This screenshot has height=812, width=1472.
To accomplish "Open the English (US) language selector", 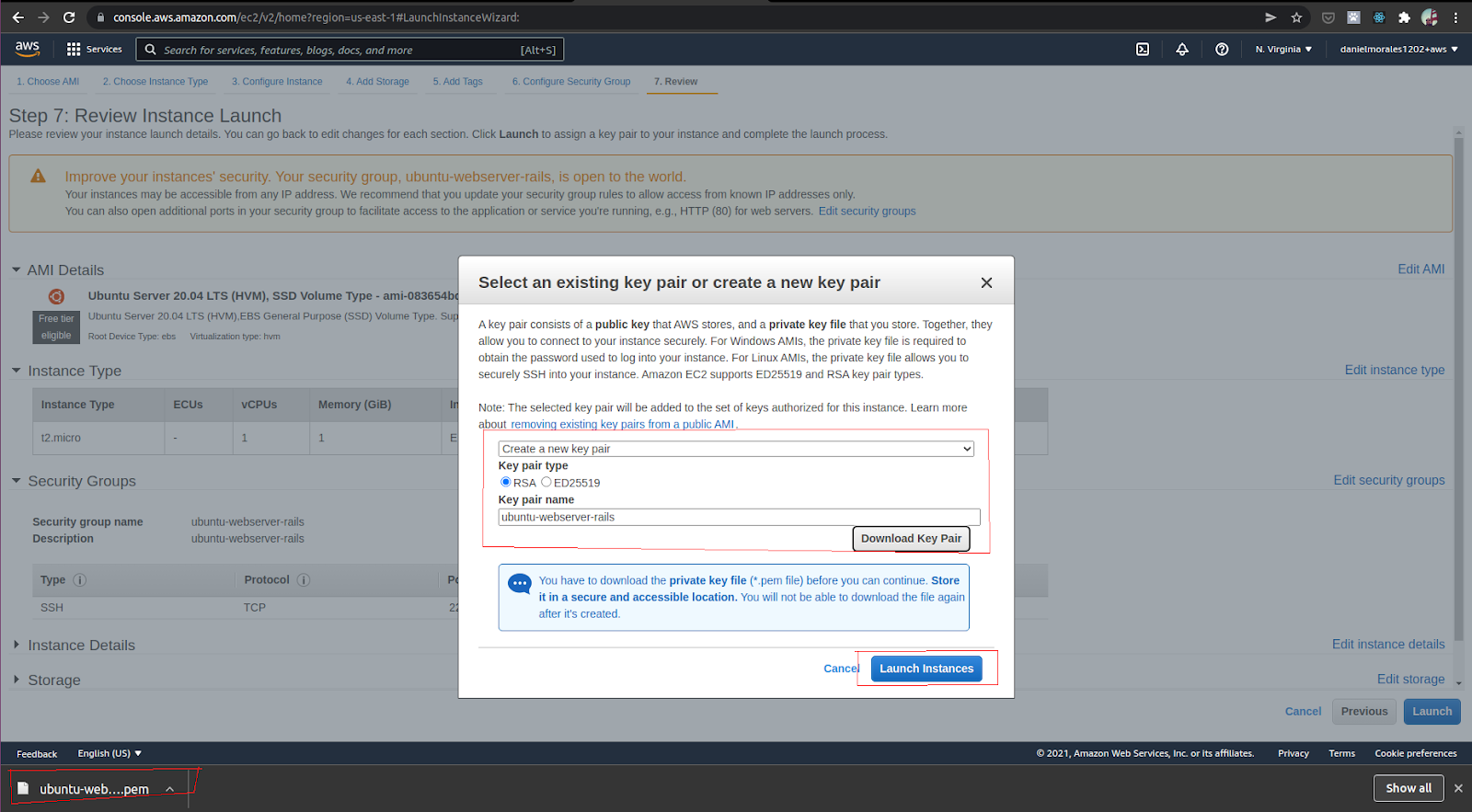I will tap(109, 753).
